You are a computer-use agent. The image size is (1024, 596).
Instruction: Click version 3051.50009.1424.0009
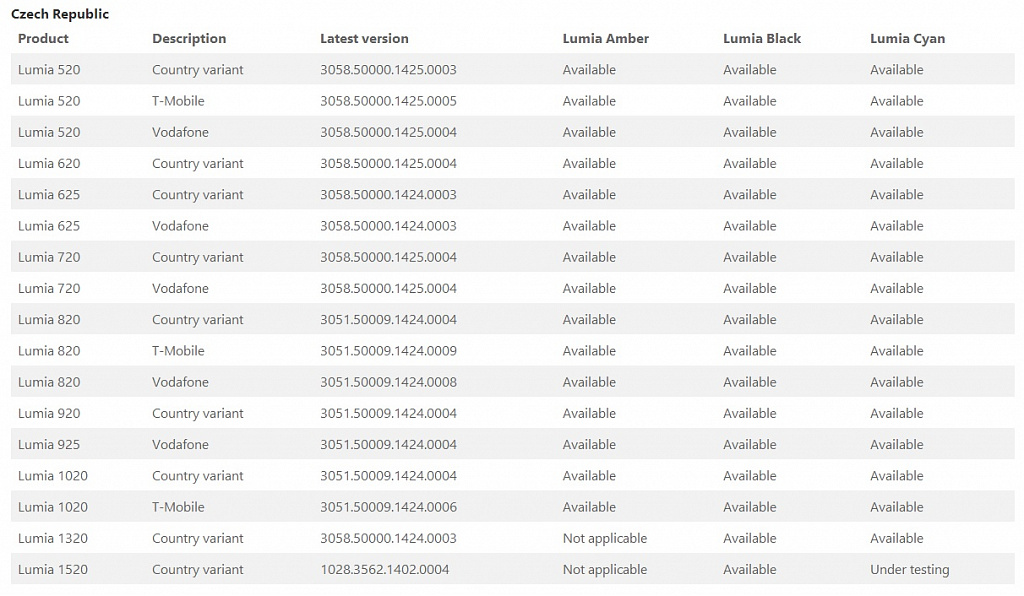pyautogui.click(x=388, y=351)
